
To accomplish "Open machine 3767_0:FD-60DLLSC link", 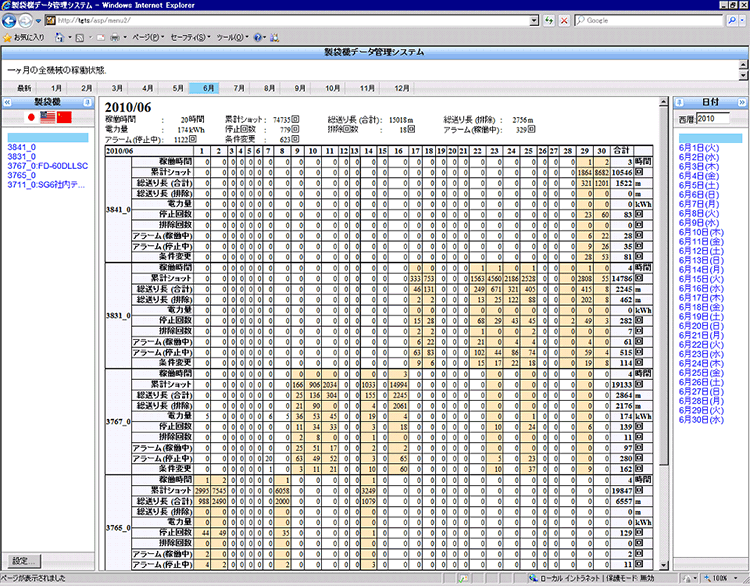I will (46, 166).
